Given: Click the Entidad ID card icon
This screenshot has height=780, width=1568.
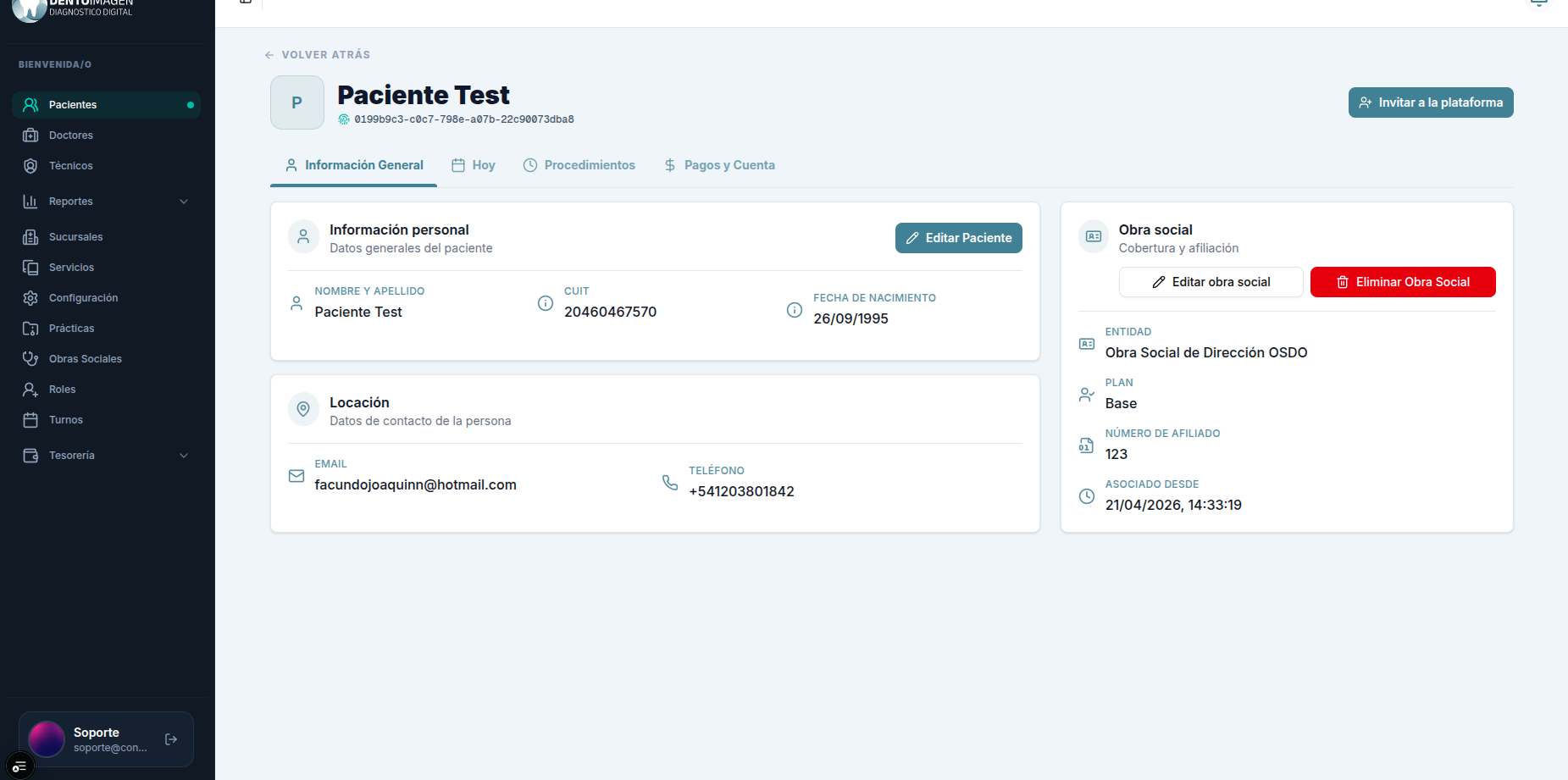Looking at the screenshot, I should [1087, 344].
